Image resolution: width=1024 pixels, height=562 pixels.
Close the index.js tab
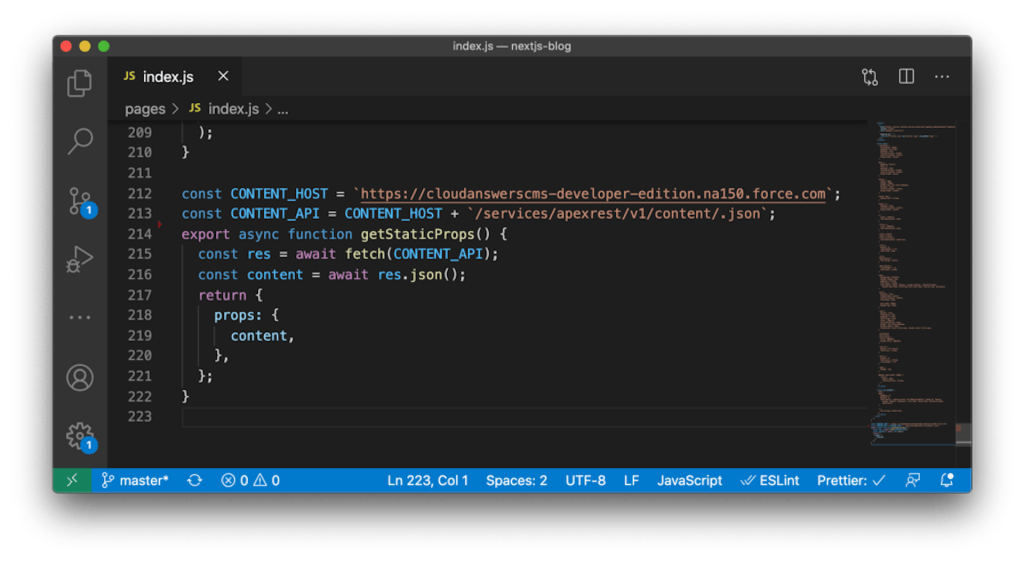pos(223,77)
